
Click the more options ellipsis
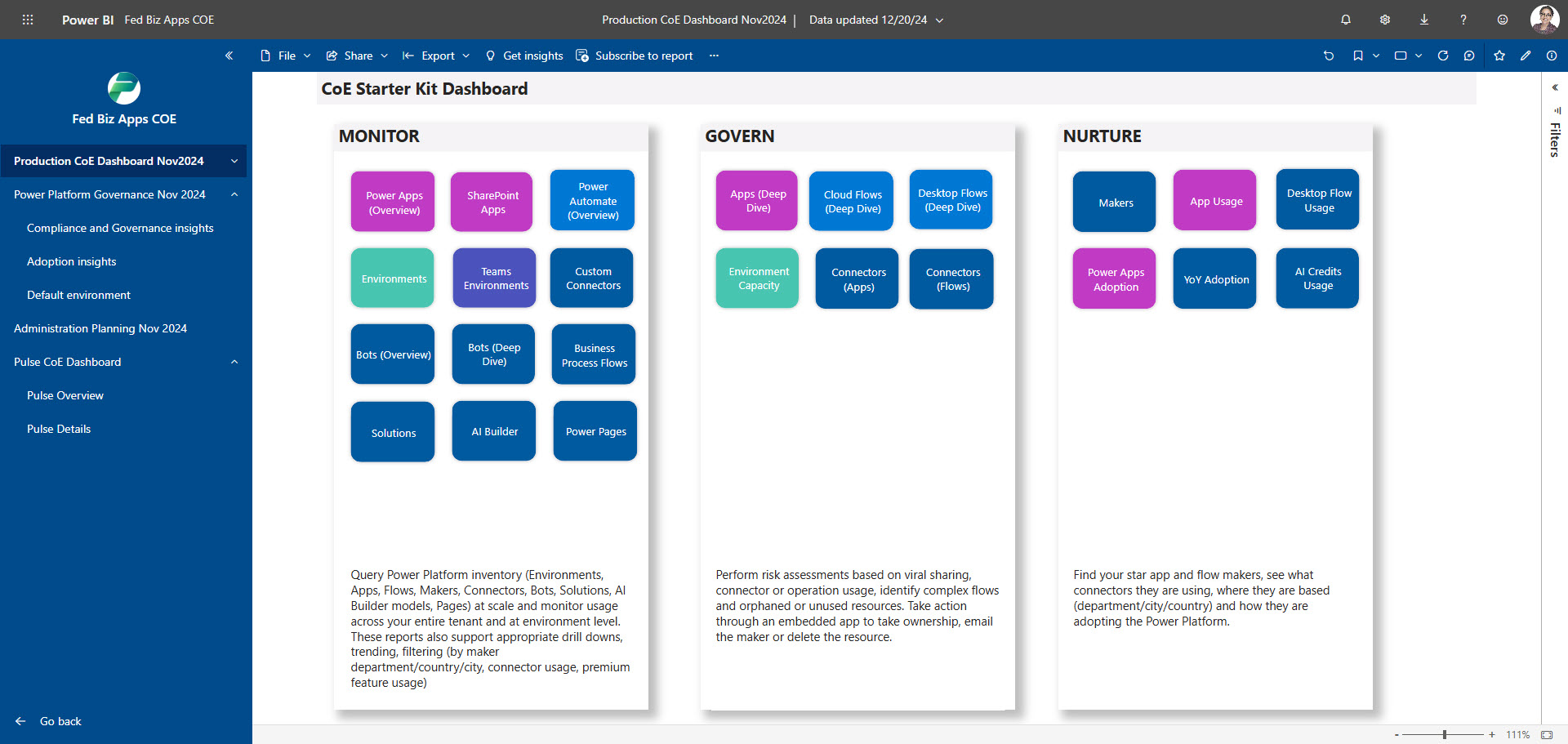[714, 56]
